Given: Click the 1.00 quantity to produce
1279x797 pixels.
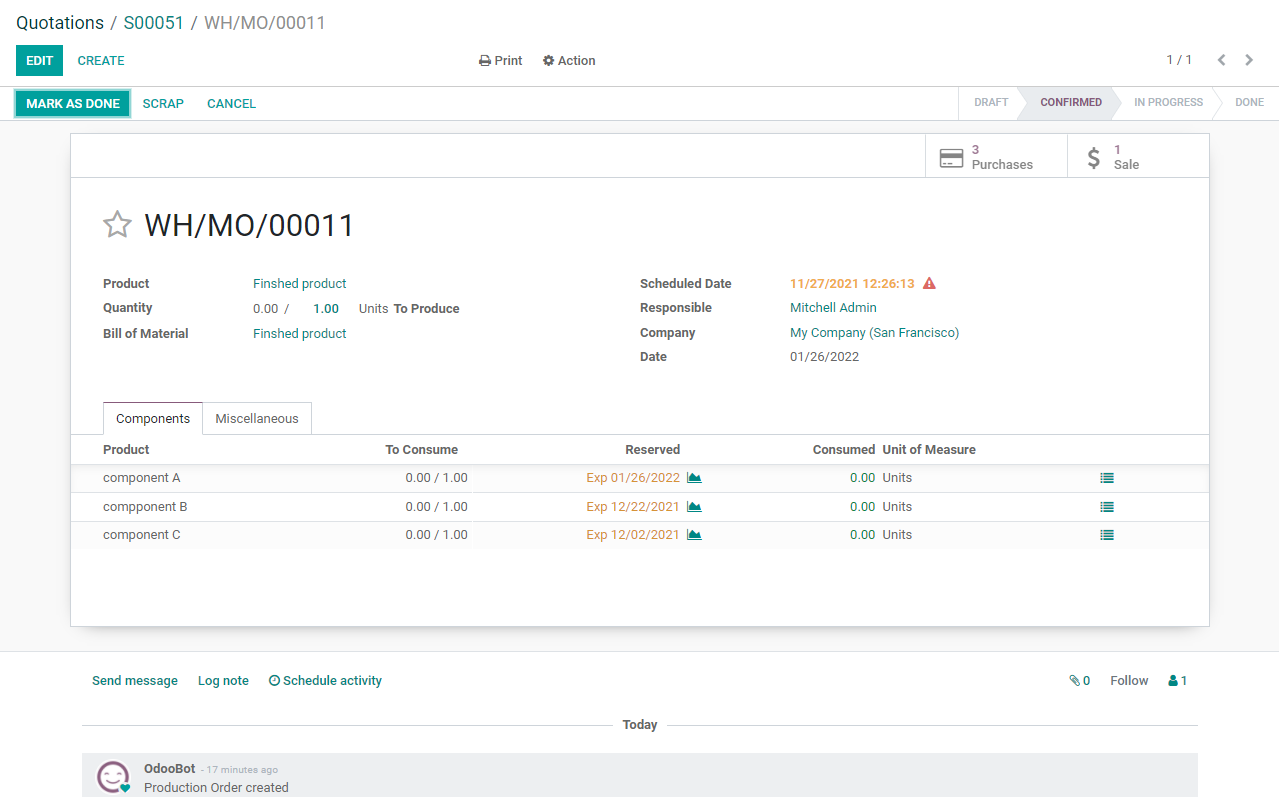Looking at the screenshot, I should 326,309.
